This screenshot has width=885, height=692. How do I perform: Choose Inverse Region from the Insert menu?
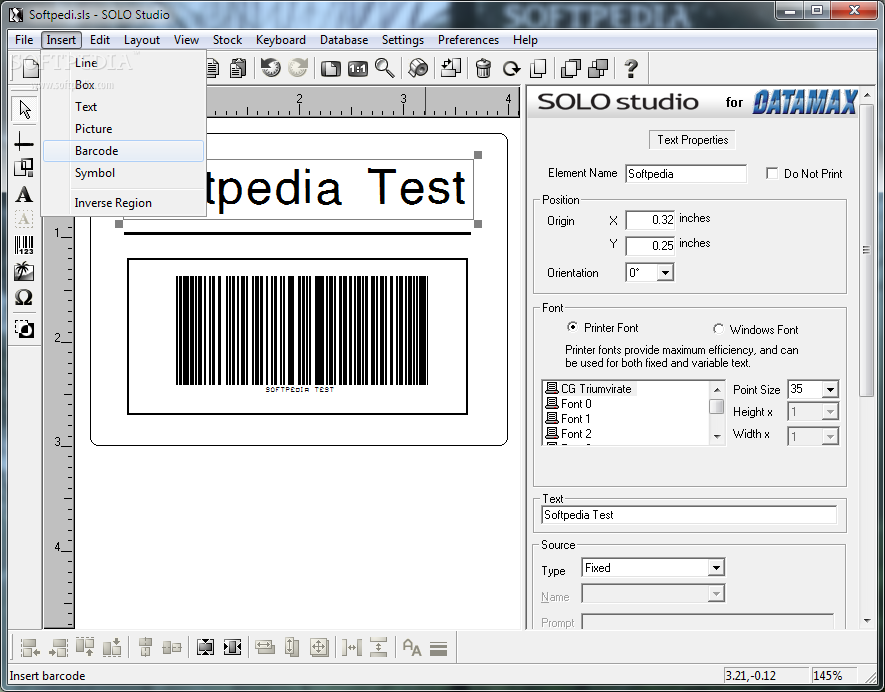click(123, 203)
